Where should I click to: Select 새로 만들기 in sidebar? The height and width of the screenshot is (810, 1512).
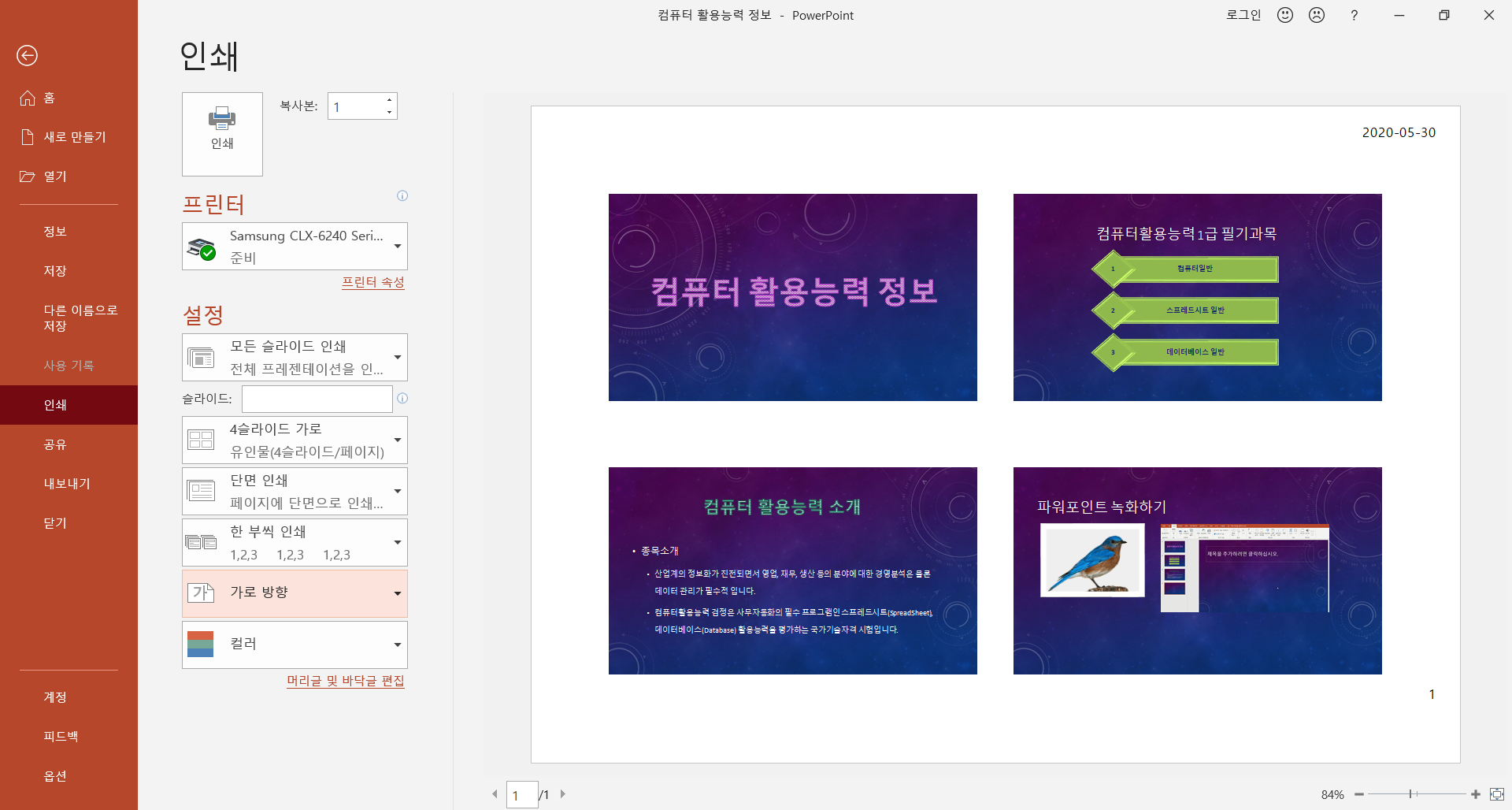(x=69, y=137)
